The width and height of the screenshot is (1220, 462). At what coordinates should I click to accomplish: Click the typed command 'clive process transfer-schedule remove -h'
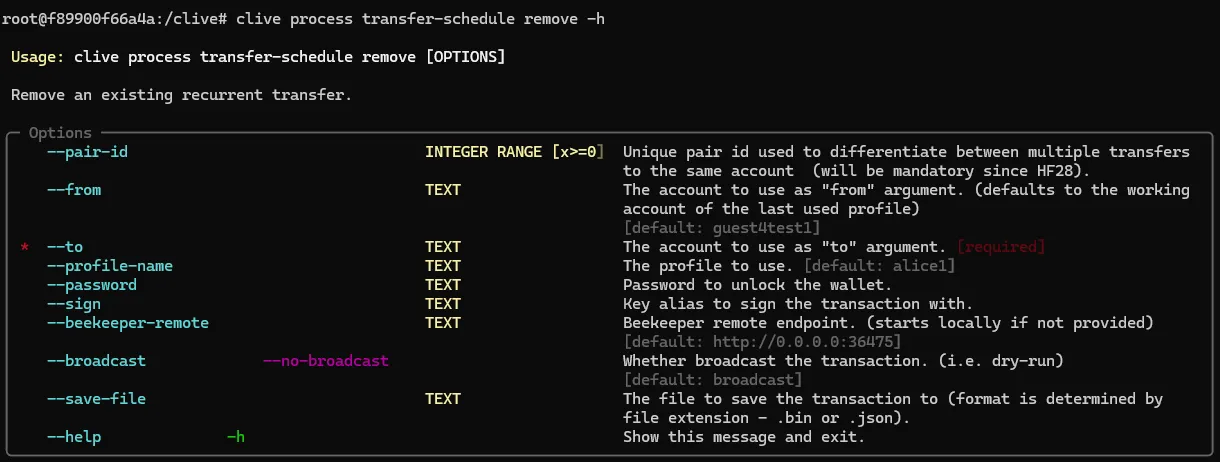[x=420, y=19]
